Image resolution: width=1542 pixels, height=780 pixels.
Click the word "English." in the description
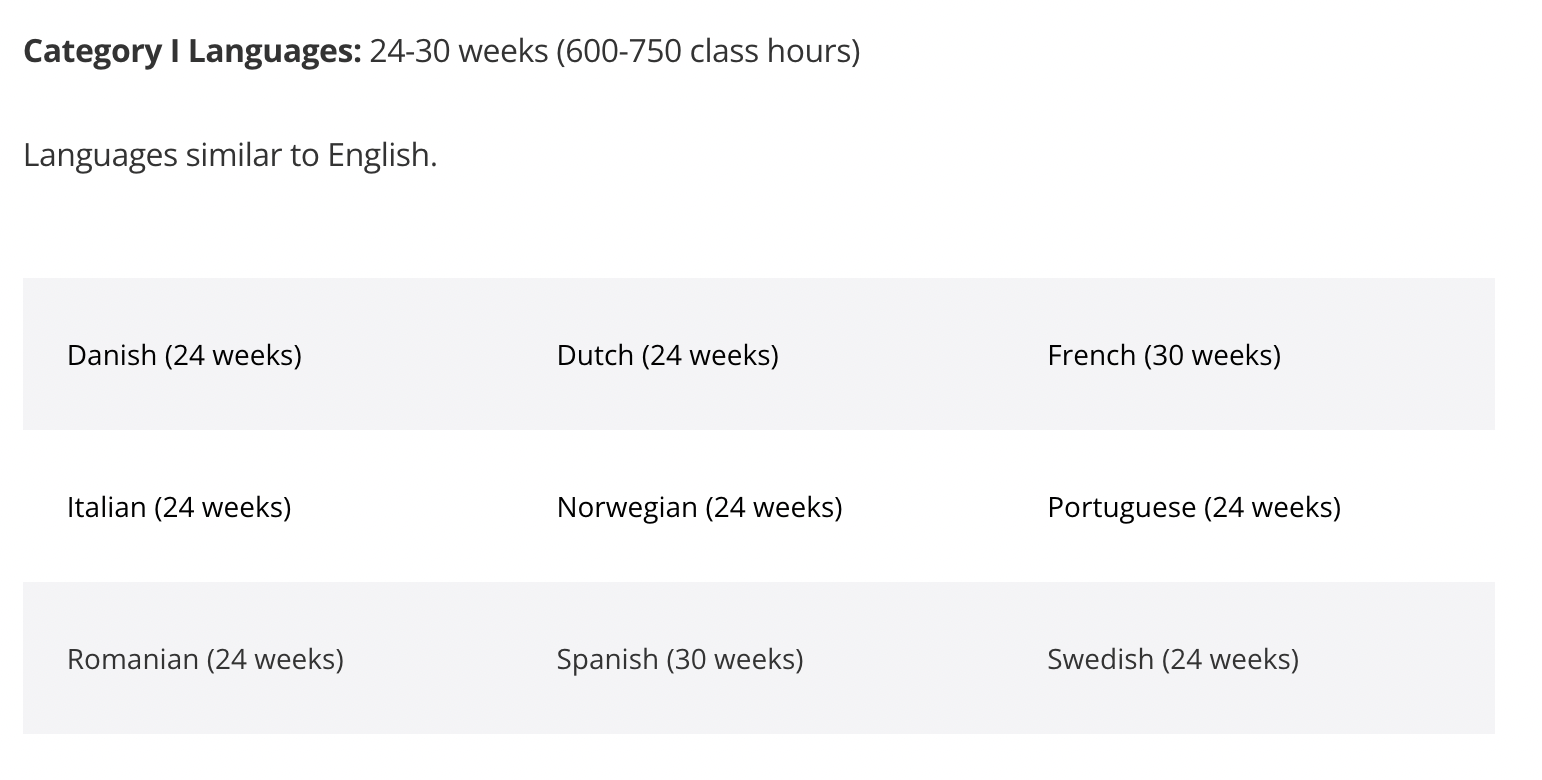(382, 156)
